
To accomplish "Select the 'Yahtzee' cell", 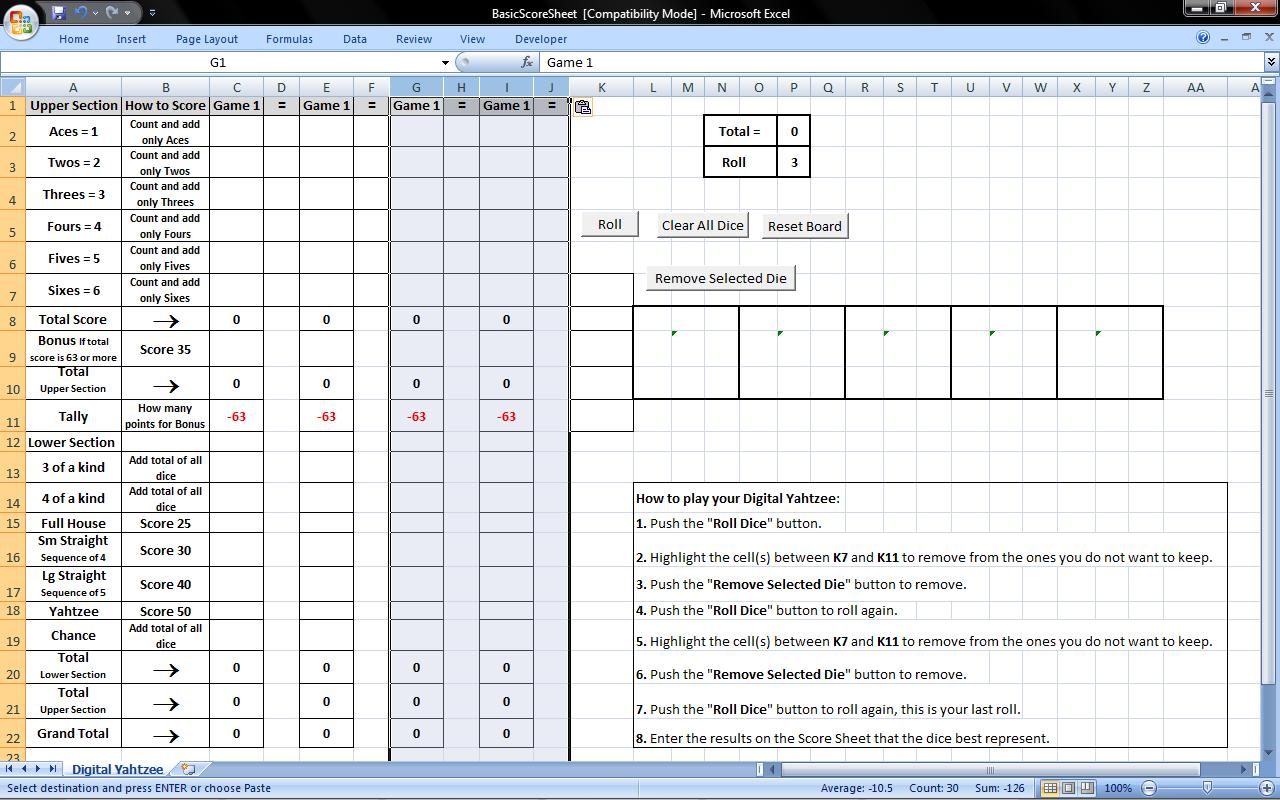I will pos(73,611).
